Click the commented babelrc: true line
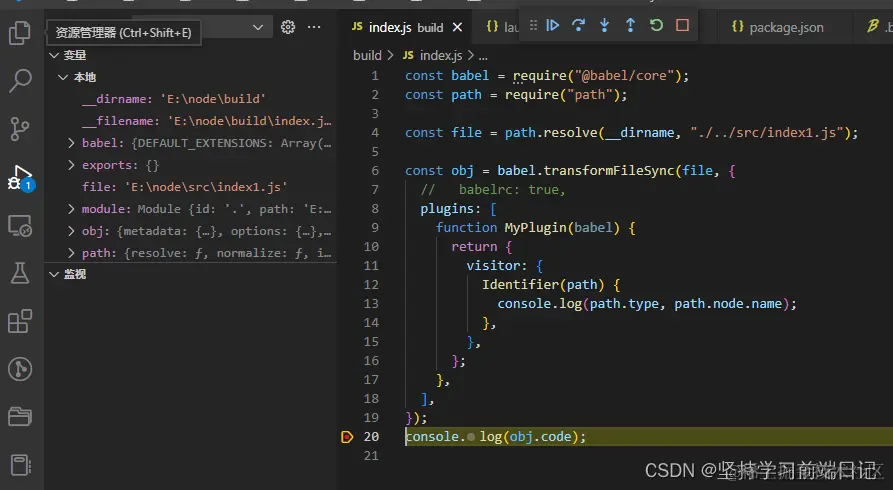 [493, 190]
